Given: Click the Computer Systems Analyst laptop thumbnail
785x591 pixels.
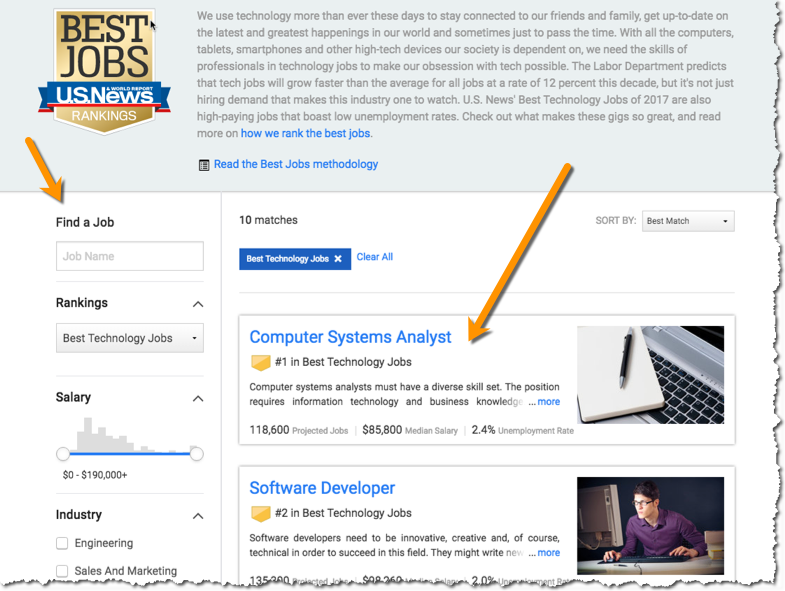Looking at the screenshot, I should [x=650, y=375].
